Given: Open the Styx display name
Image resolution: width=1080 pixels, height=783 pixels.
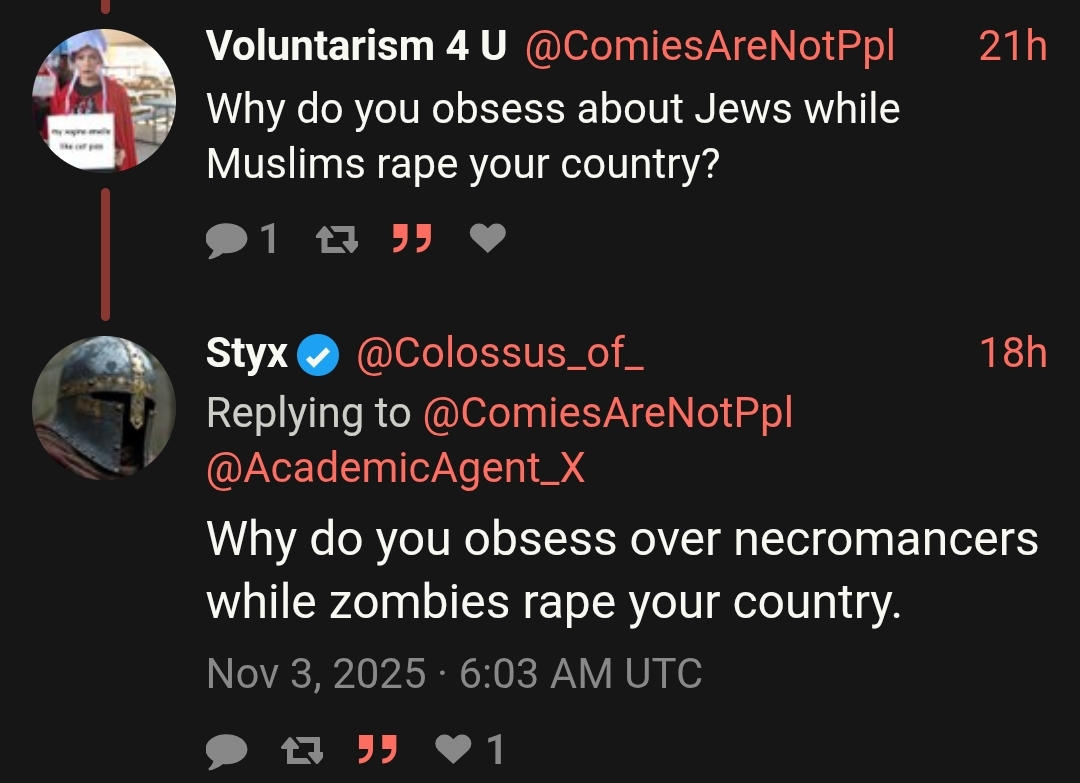Looking at the screenshot, I should coord(247,354).
